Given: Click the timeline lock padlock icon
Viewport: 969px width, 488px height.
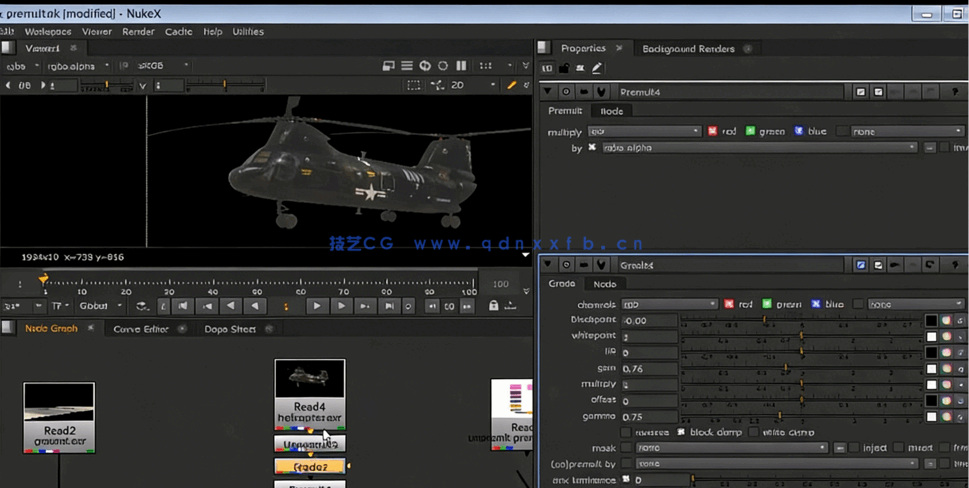Looking at the screenshot, I should pyautogui.click(x=493, y=306).
